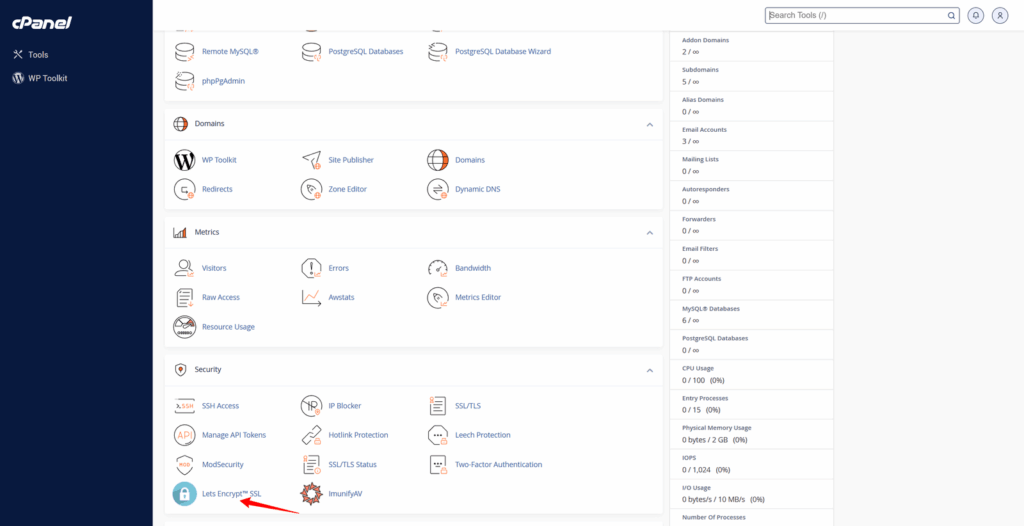
Task: Click the ImunifyAV icon
Action: click(311, 493)
